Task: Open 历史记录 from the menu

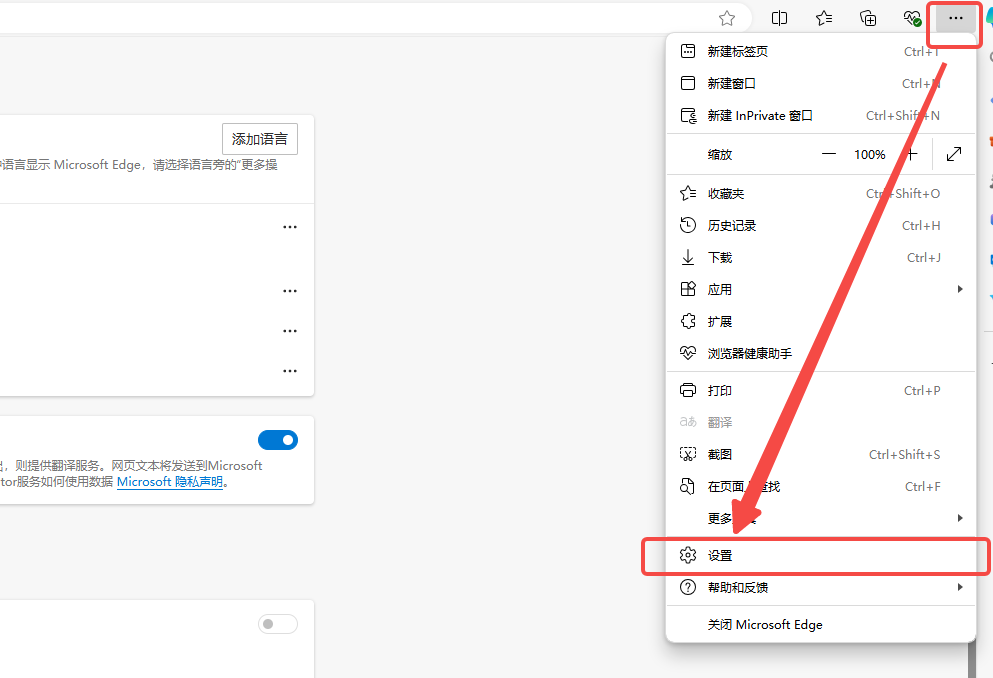Action: point(821,225)
